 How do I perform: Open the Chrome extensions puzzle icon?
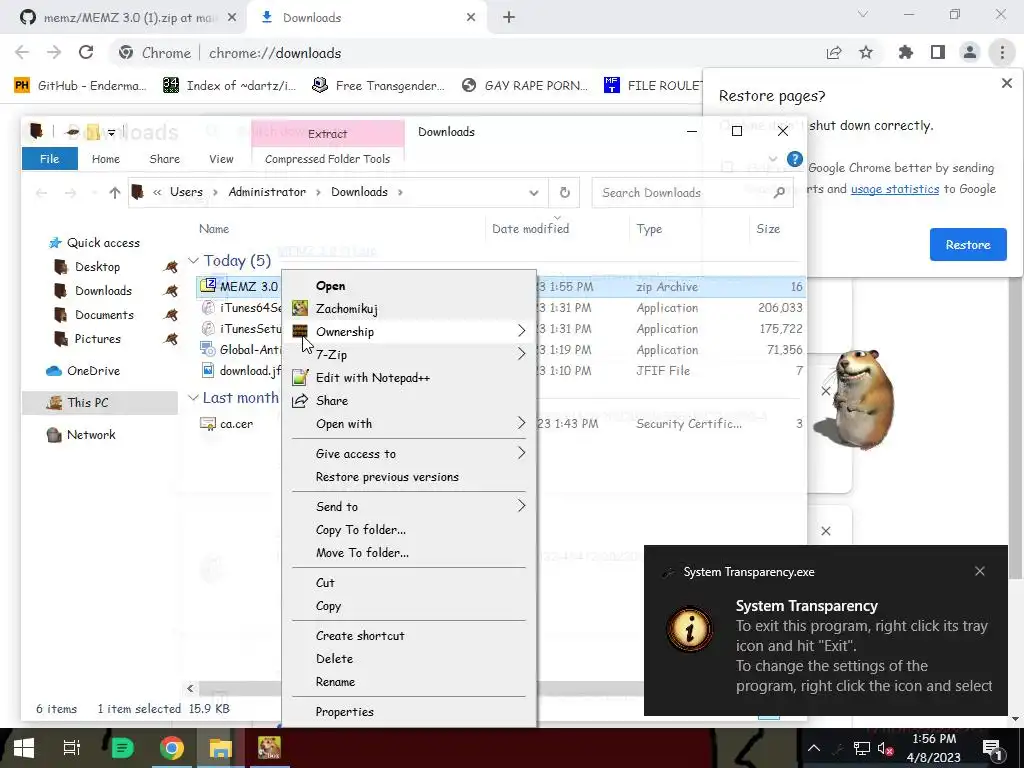point(906,53)
